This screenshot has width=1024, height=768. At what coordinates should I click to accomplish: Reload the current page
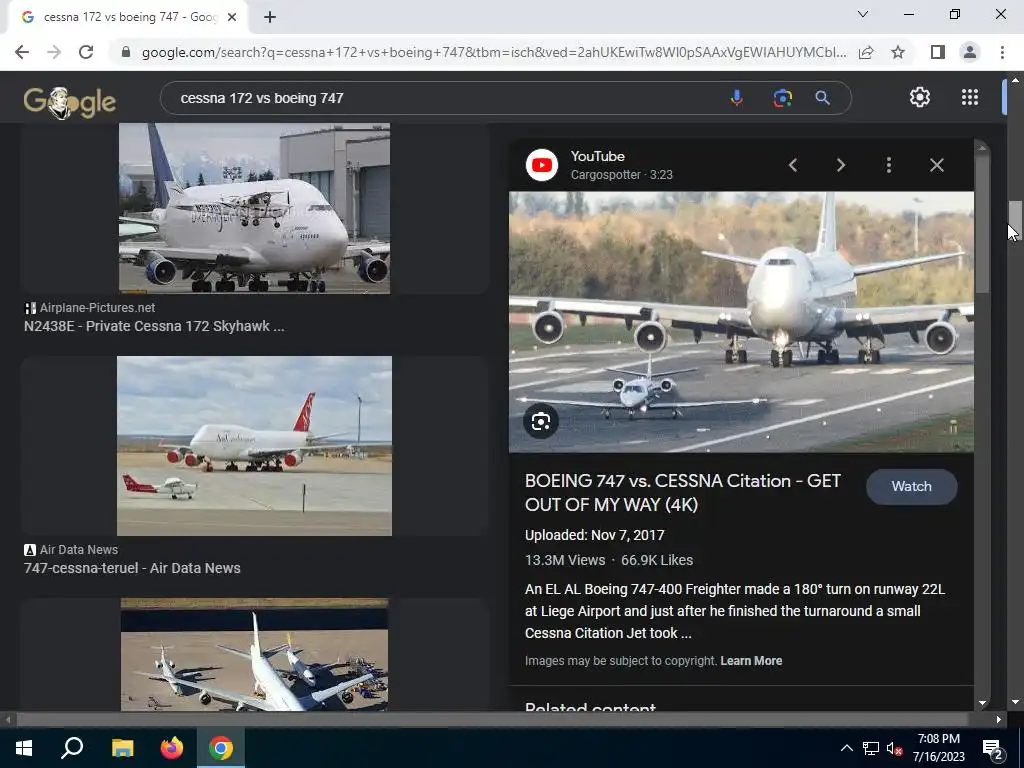(x=86, y=52)
